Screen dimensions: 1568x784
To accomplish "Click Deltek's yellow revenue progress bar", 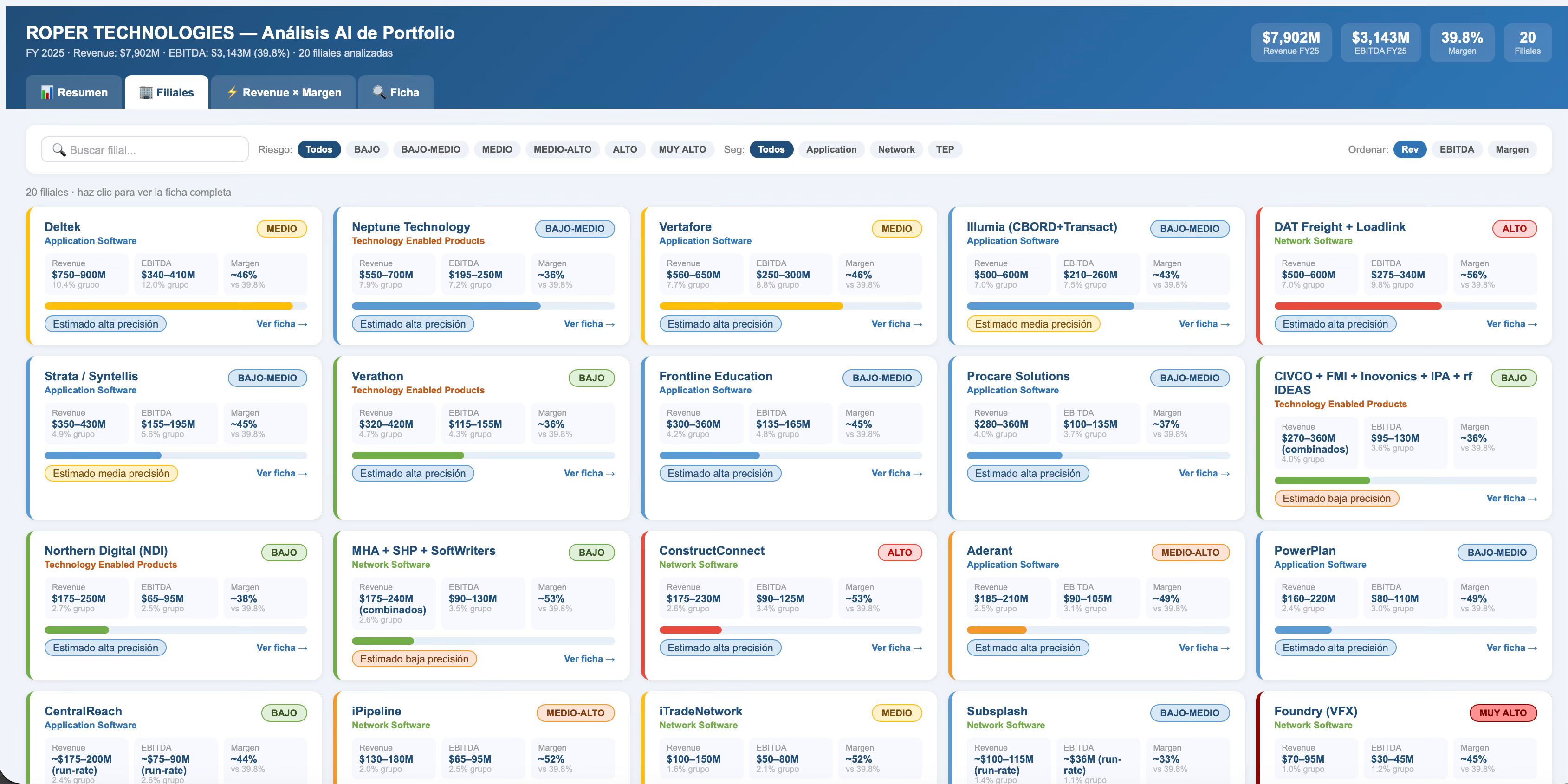I will [x=168, y=307].
